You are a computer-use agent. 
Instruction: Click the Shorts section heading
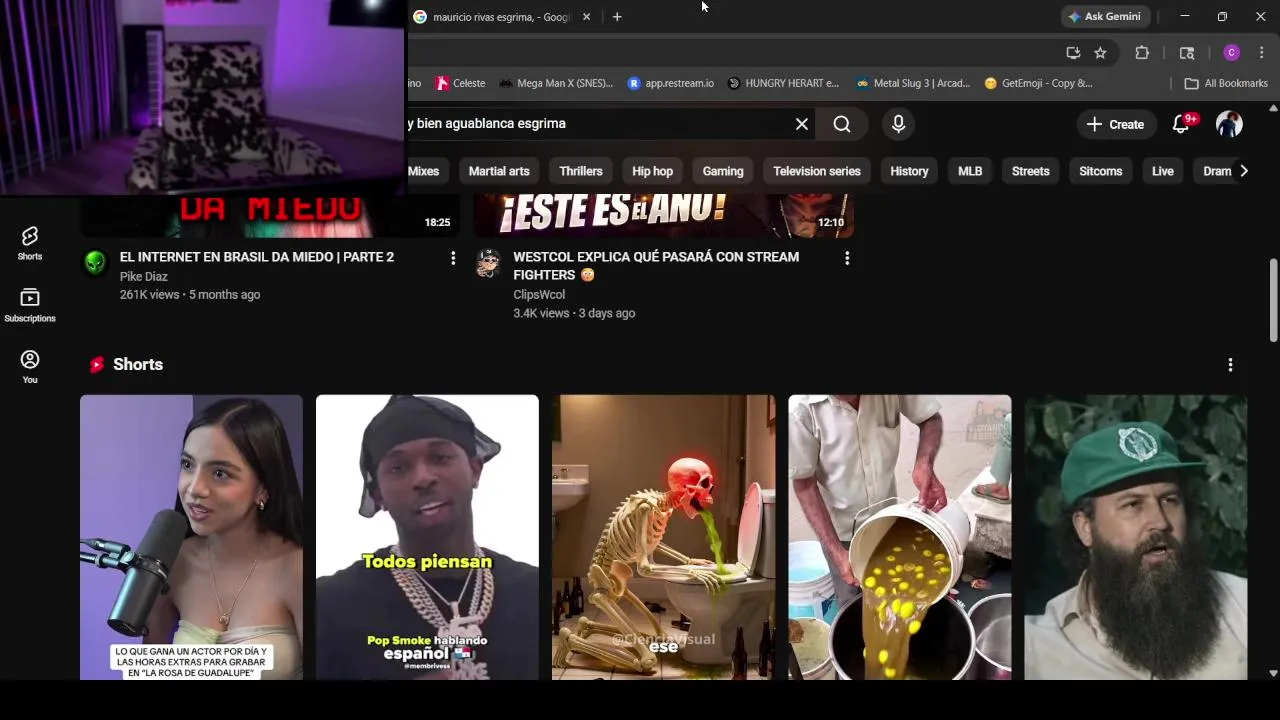[x=138, y=365]
